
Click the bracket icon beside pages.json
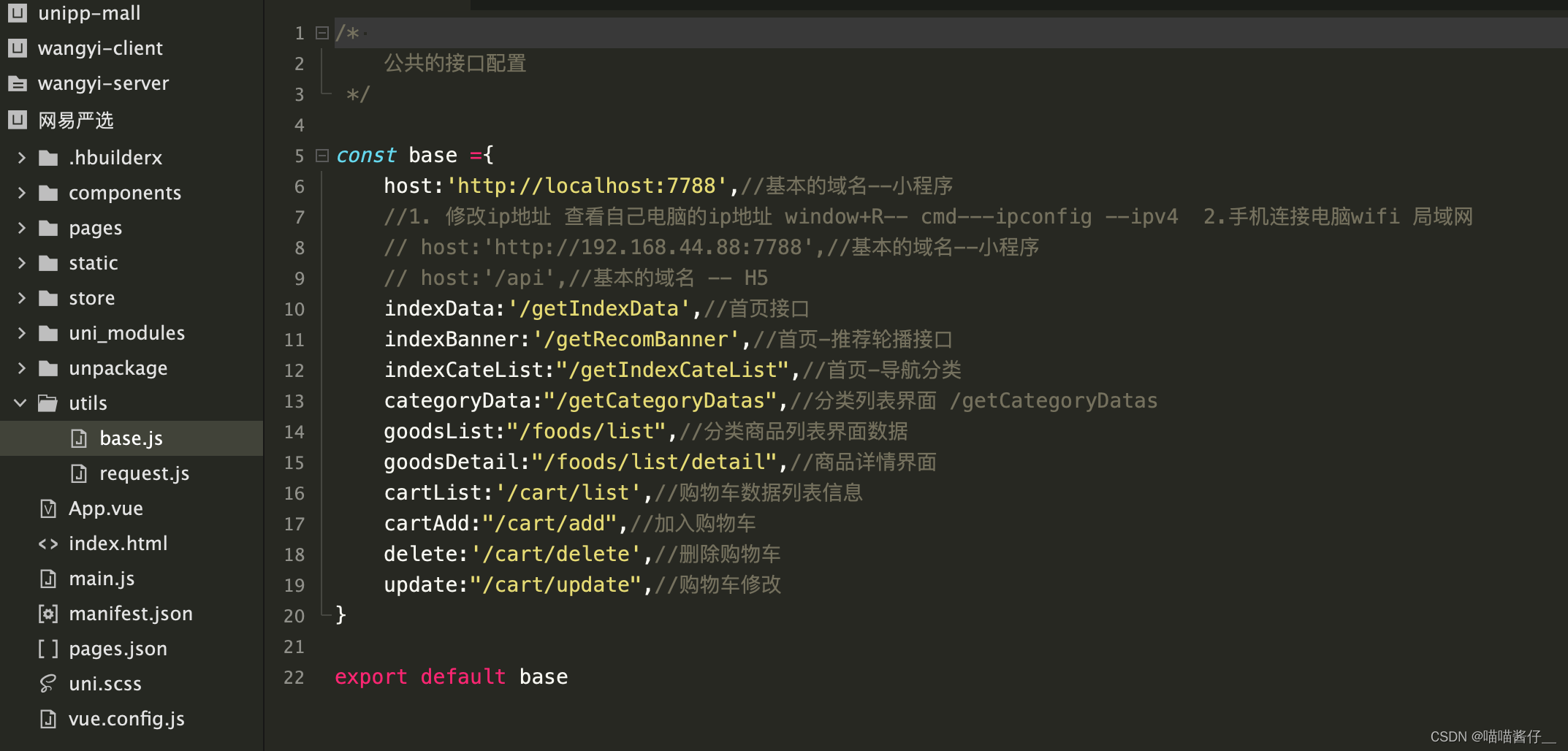click(47, 649)
